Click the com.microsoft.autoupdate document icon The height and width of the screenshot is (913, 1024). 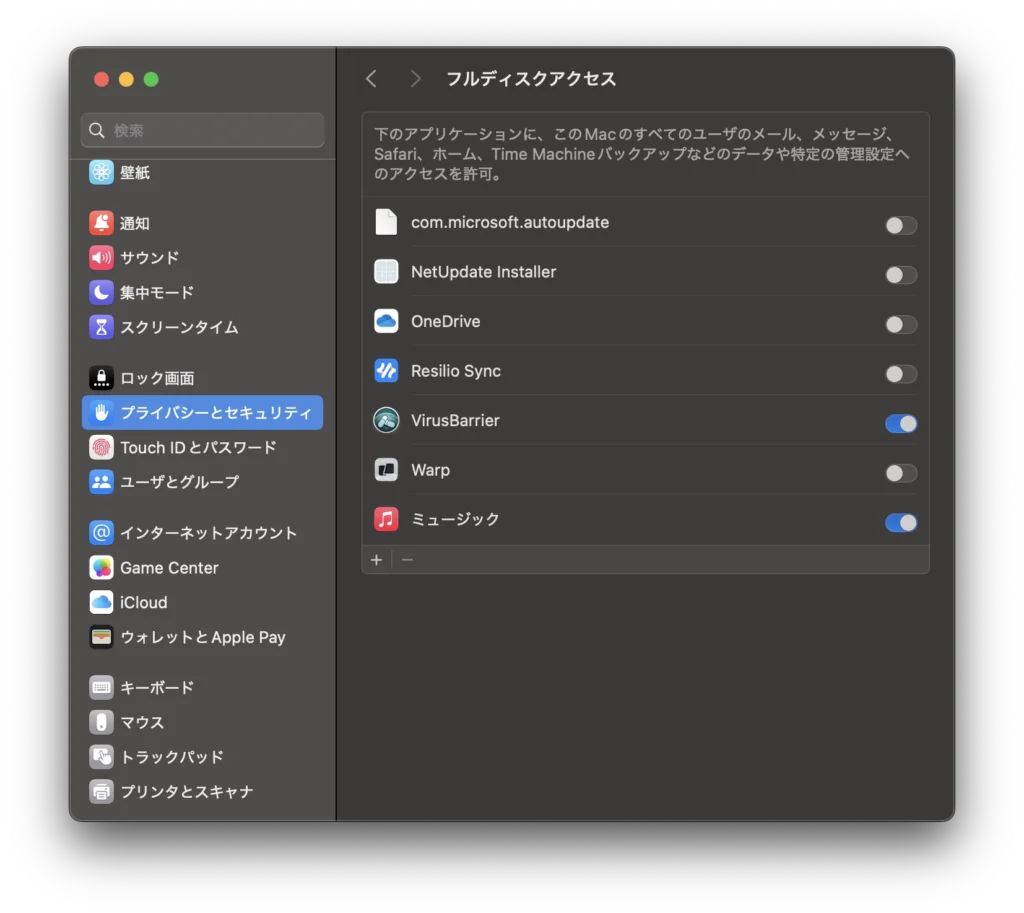coord(386,222)
